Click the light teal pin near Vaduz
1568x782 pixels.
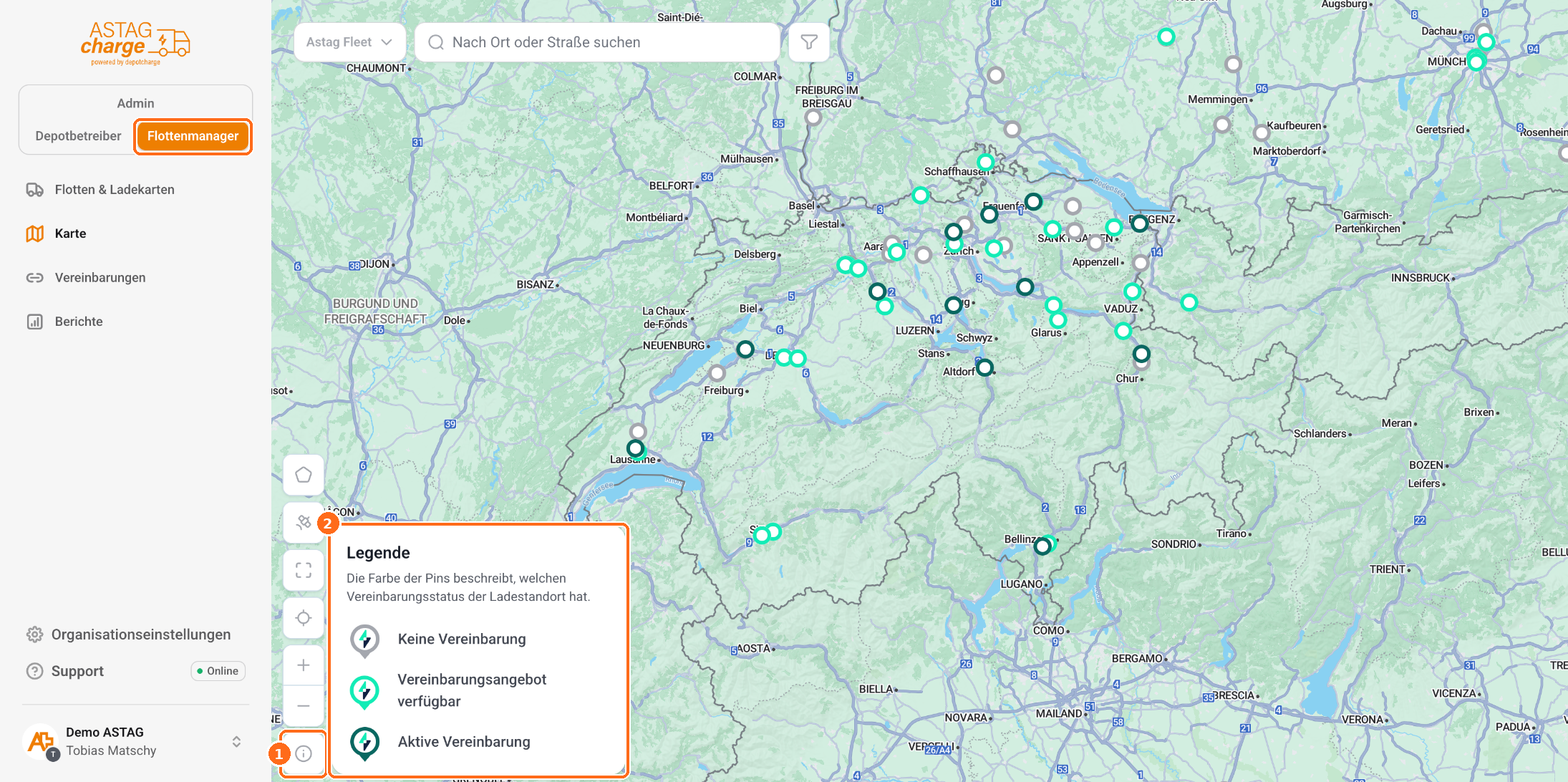pos(1132,291)
